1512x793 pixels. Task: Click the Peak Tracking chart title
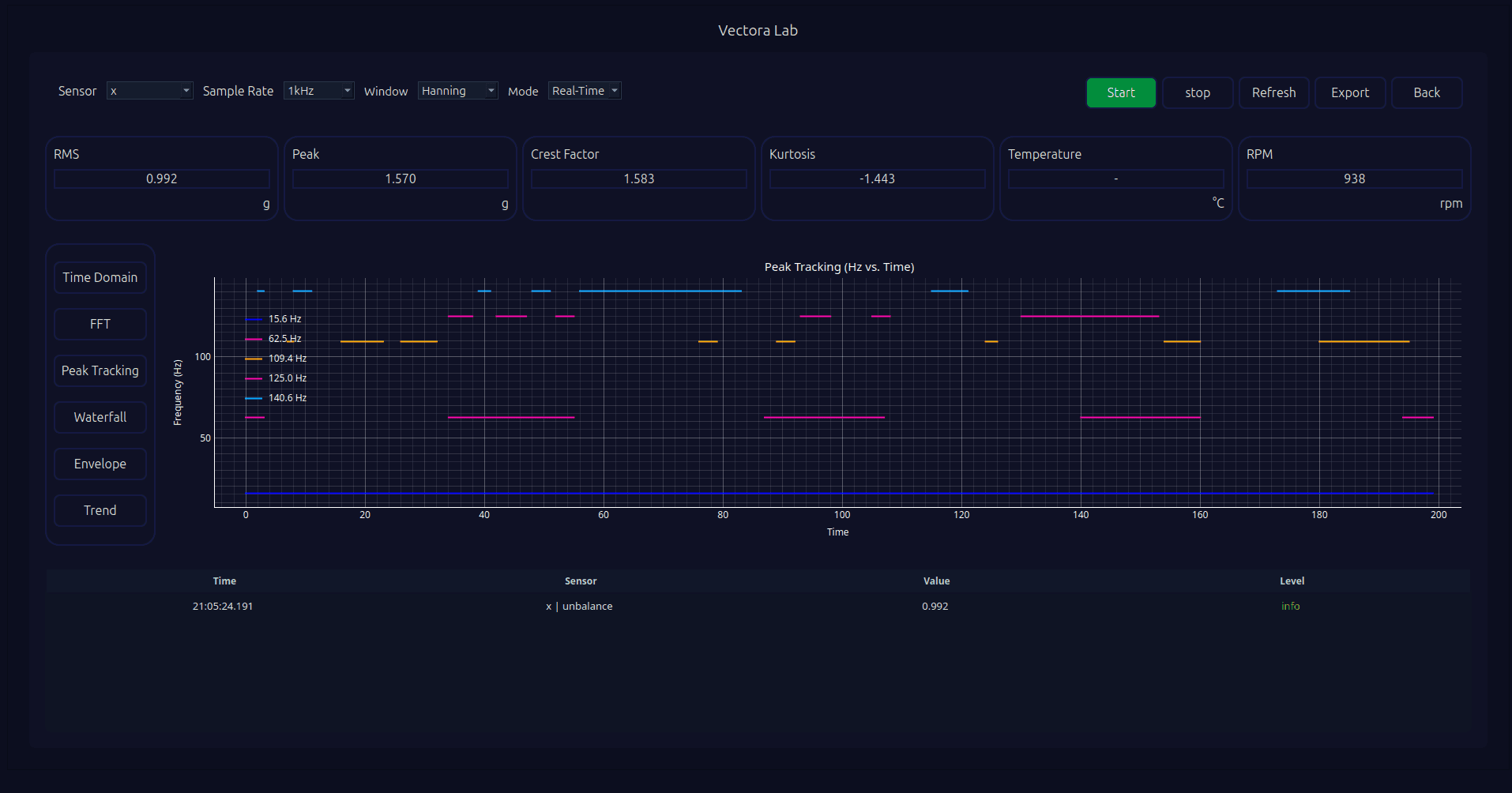pyautogui.click(x=839, y=267)
